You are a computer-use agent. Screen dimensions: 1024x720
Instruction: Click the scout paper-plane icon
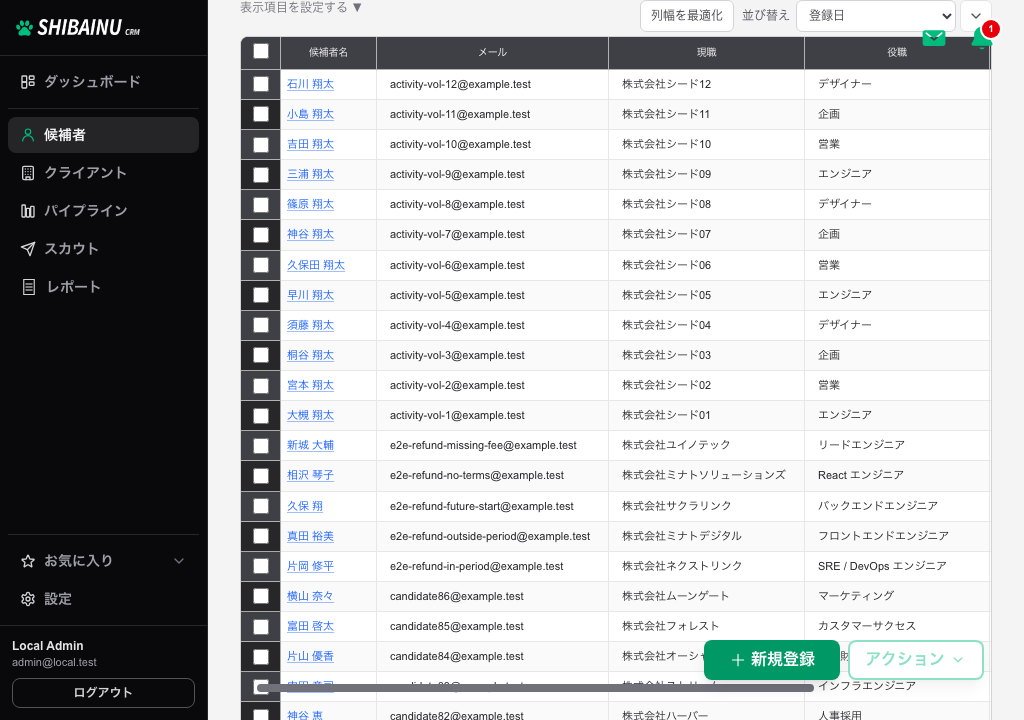(x=27, y=249)
